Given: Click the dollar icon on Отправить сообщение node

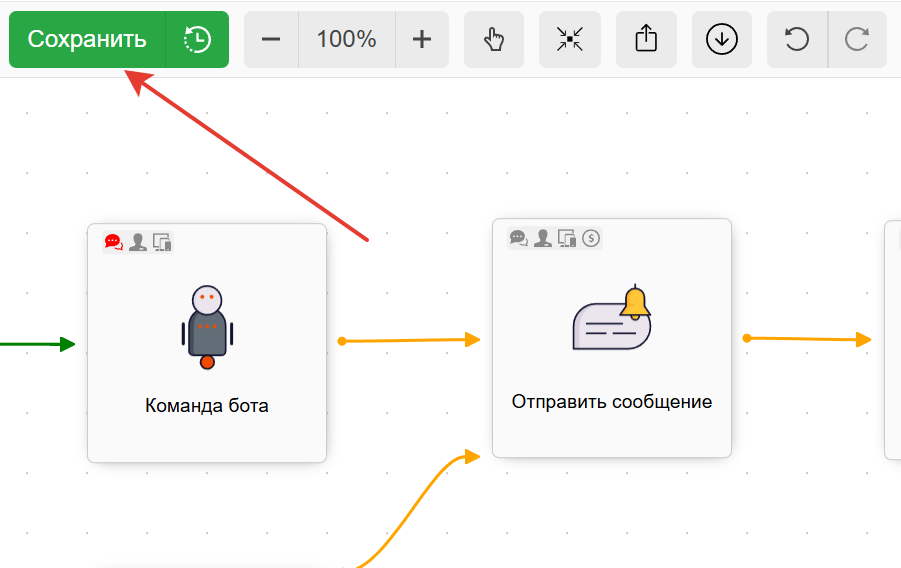Looking at the screenshot, I should click(x=591, y=238).
